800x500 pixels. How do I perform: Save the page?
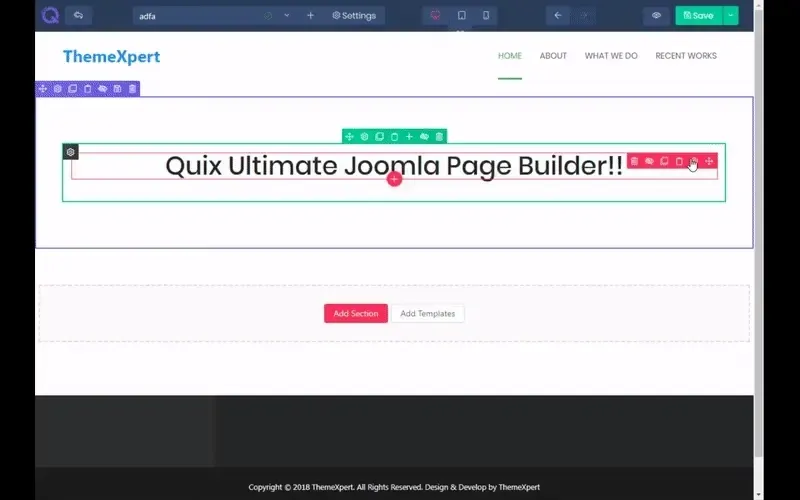698,15
